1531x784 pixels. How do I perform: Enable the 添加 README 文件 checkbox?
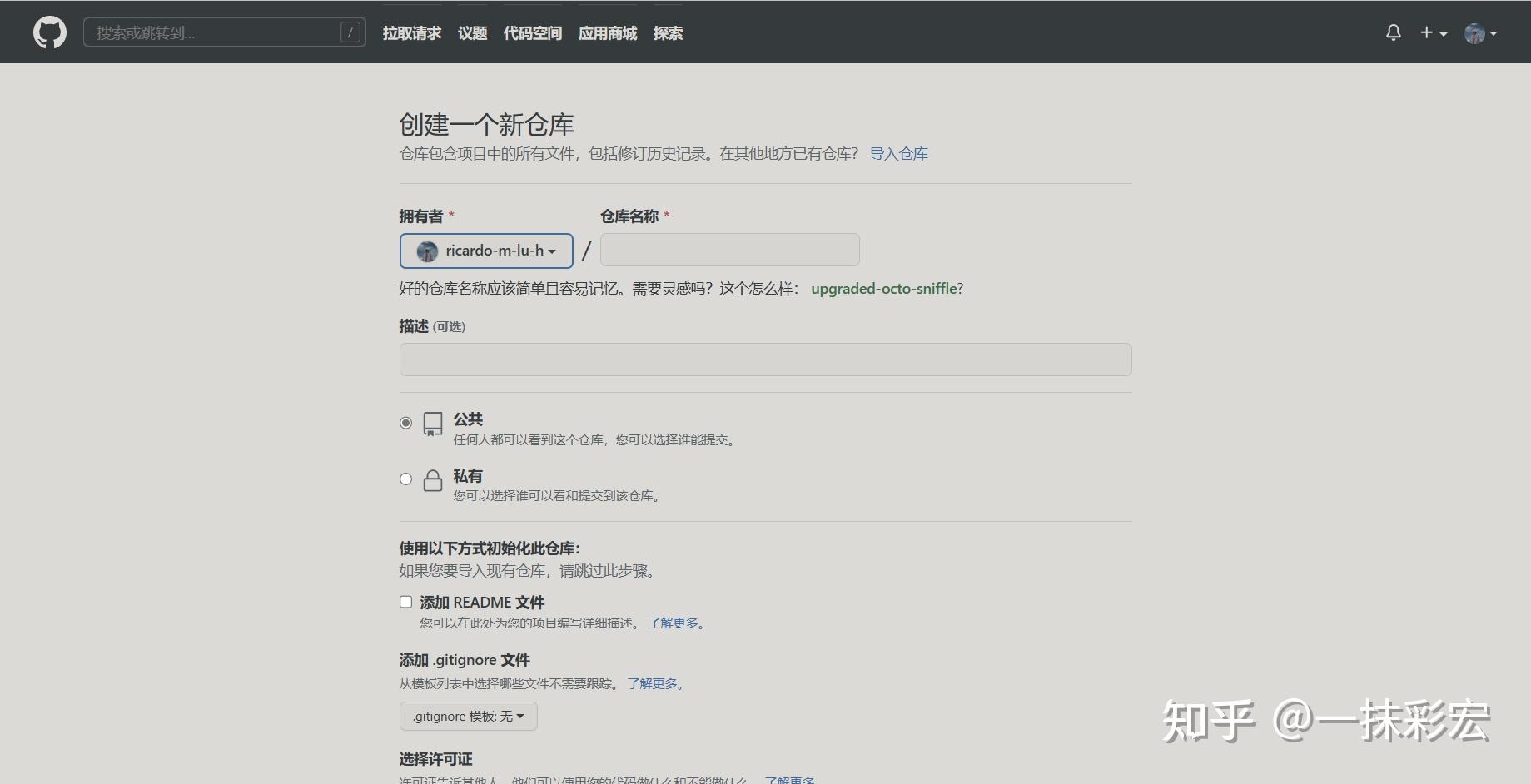(405, 602)
